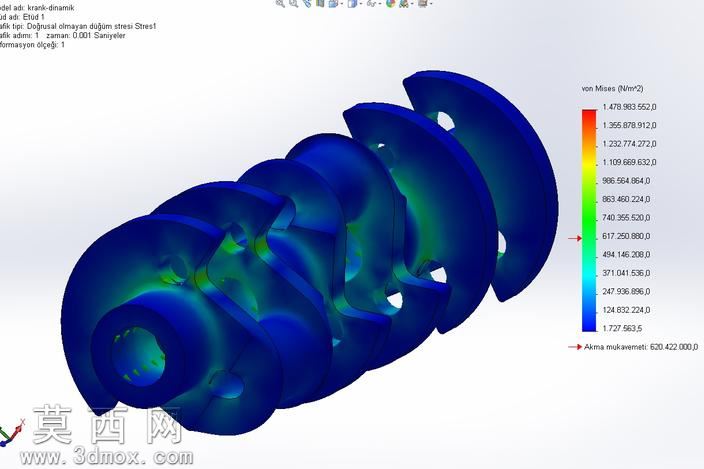Click the von Mises color legend bar
The image size is (704, 469).
(589, 220)
